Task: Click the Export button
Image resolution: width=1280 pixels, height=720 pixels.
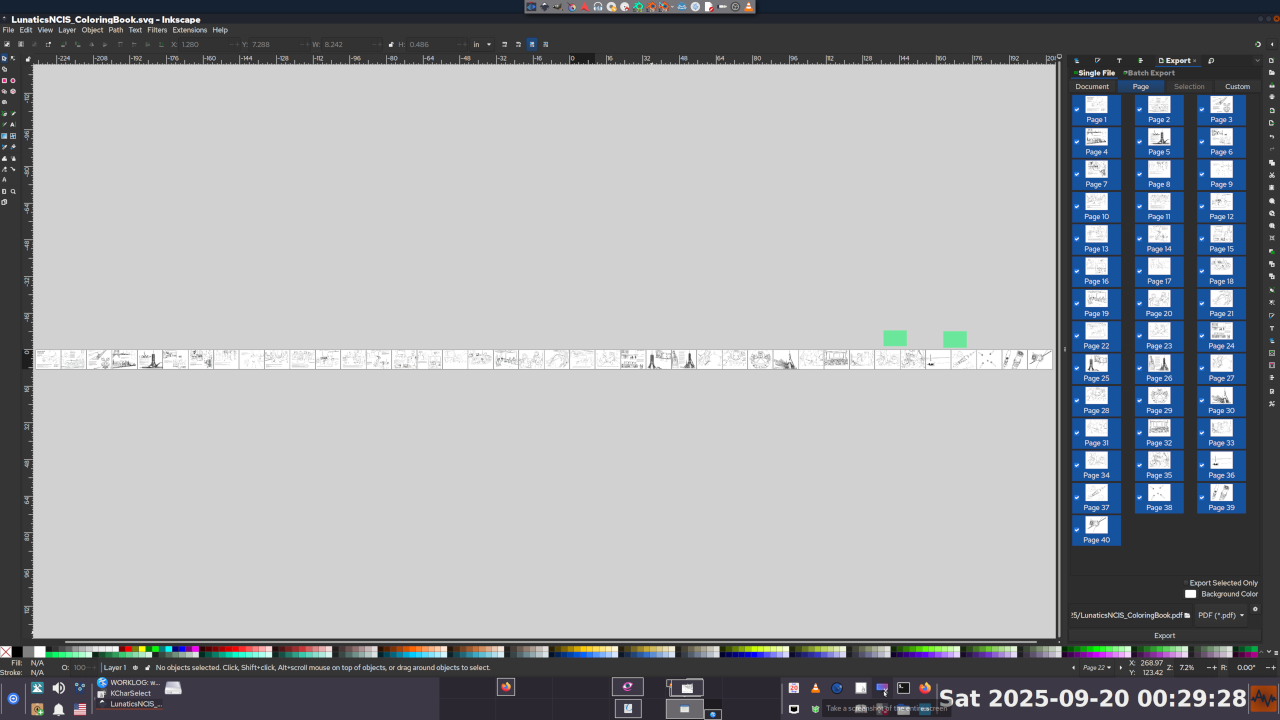Action: pyautogui.click(x=1164, y=635)
